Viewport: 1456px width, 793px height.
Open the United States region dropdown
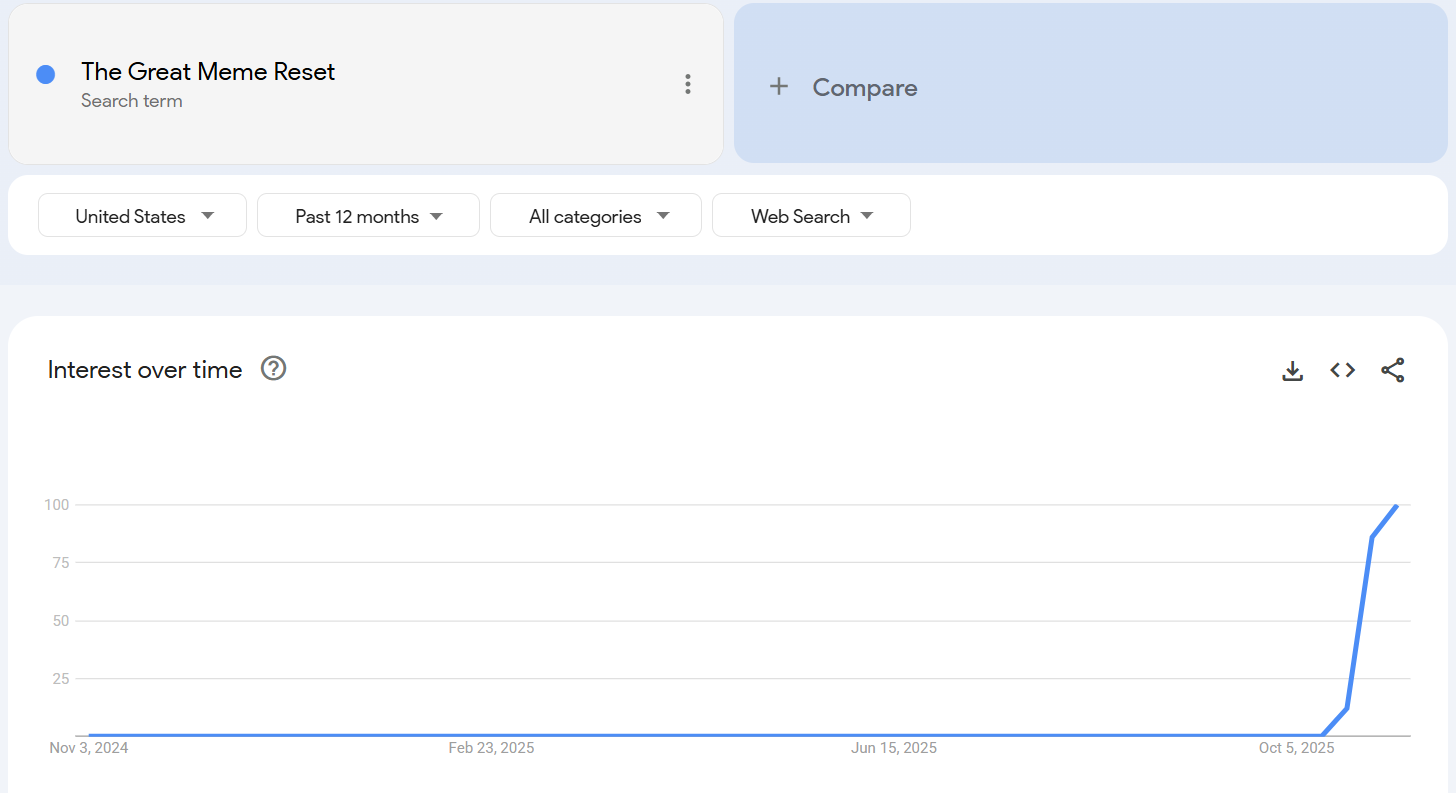[x=142, y=215]
